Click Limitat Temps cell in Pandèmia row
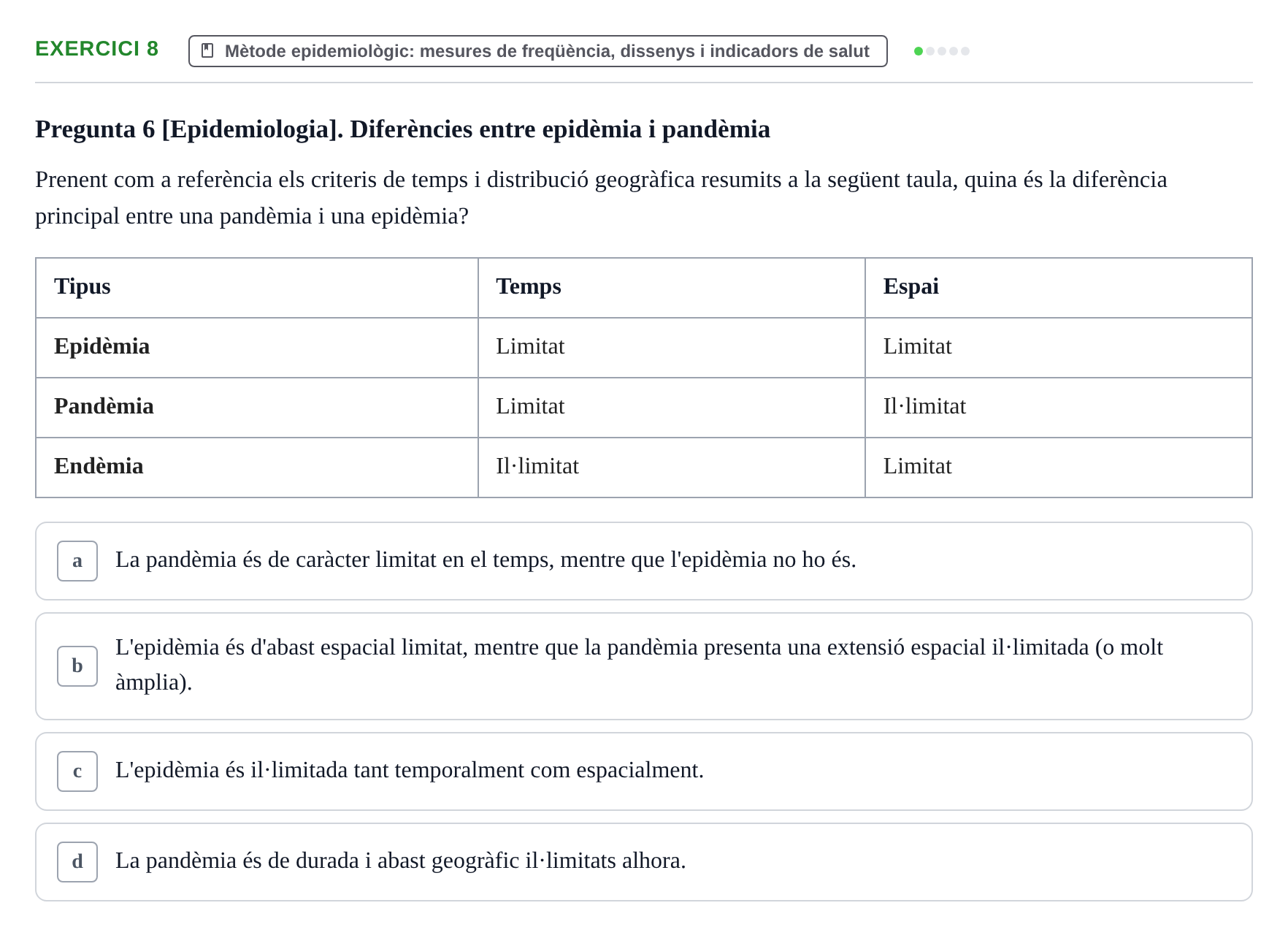1288x938 pixels. [x=672, y=408]
